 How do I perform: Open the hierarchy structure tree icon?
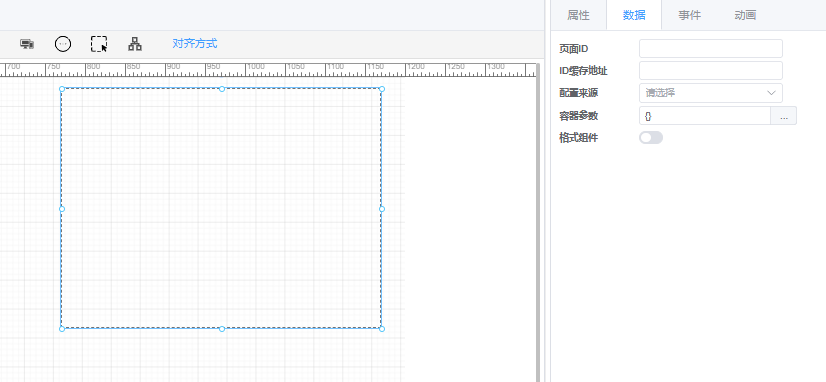[135, 44]
